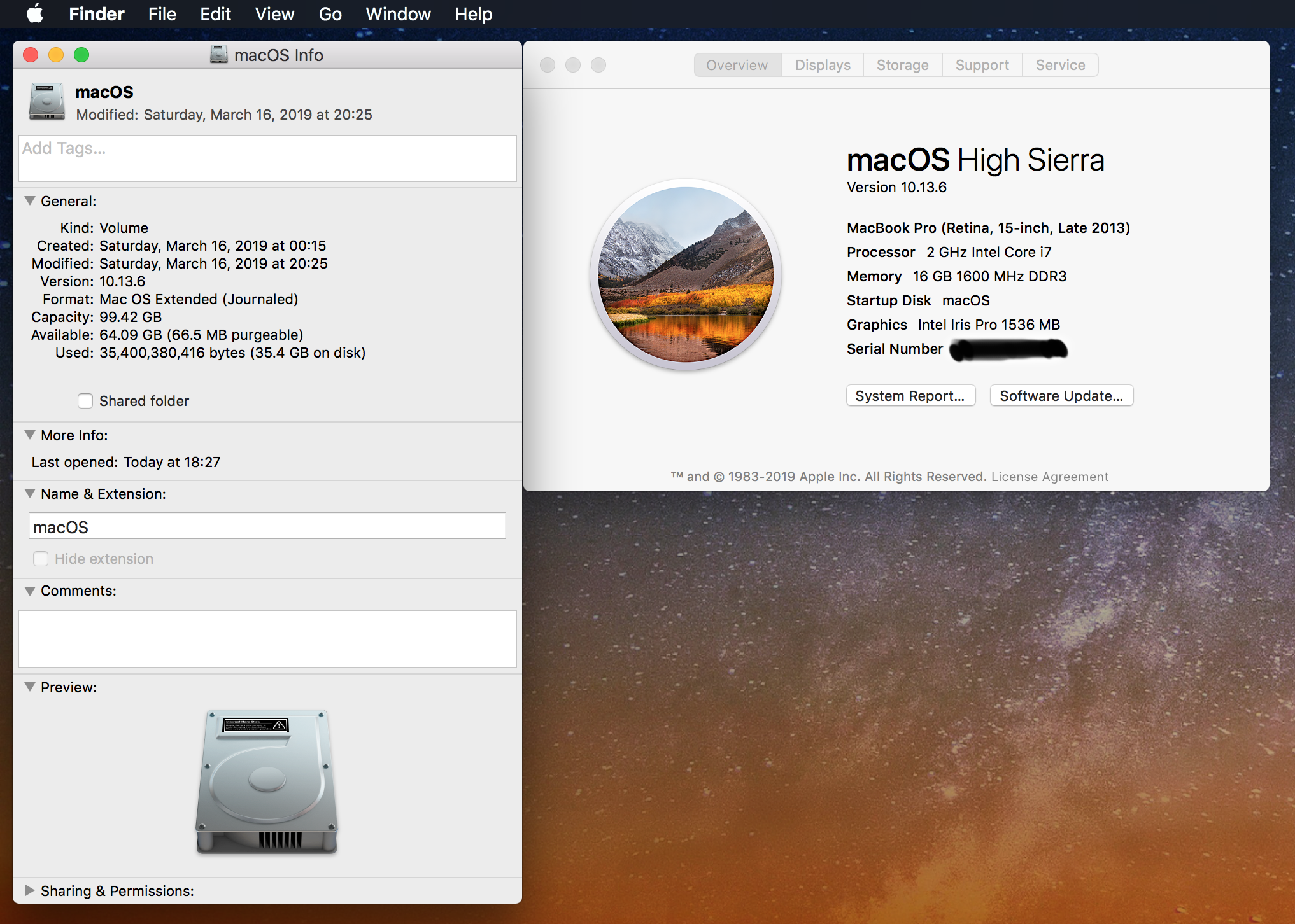Collapse the Preview section
Screen dimensions: 1295x924
click(x=30, y=687)
